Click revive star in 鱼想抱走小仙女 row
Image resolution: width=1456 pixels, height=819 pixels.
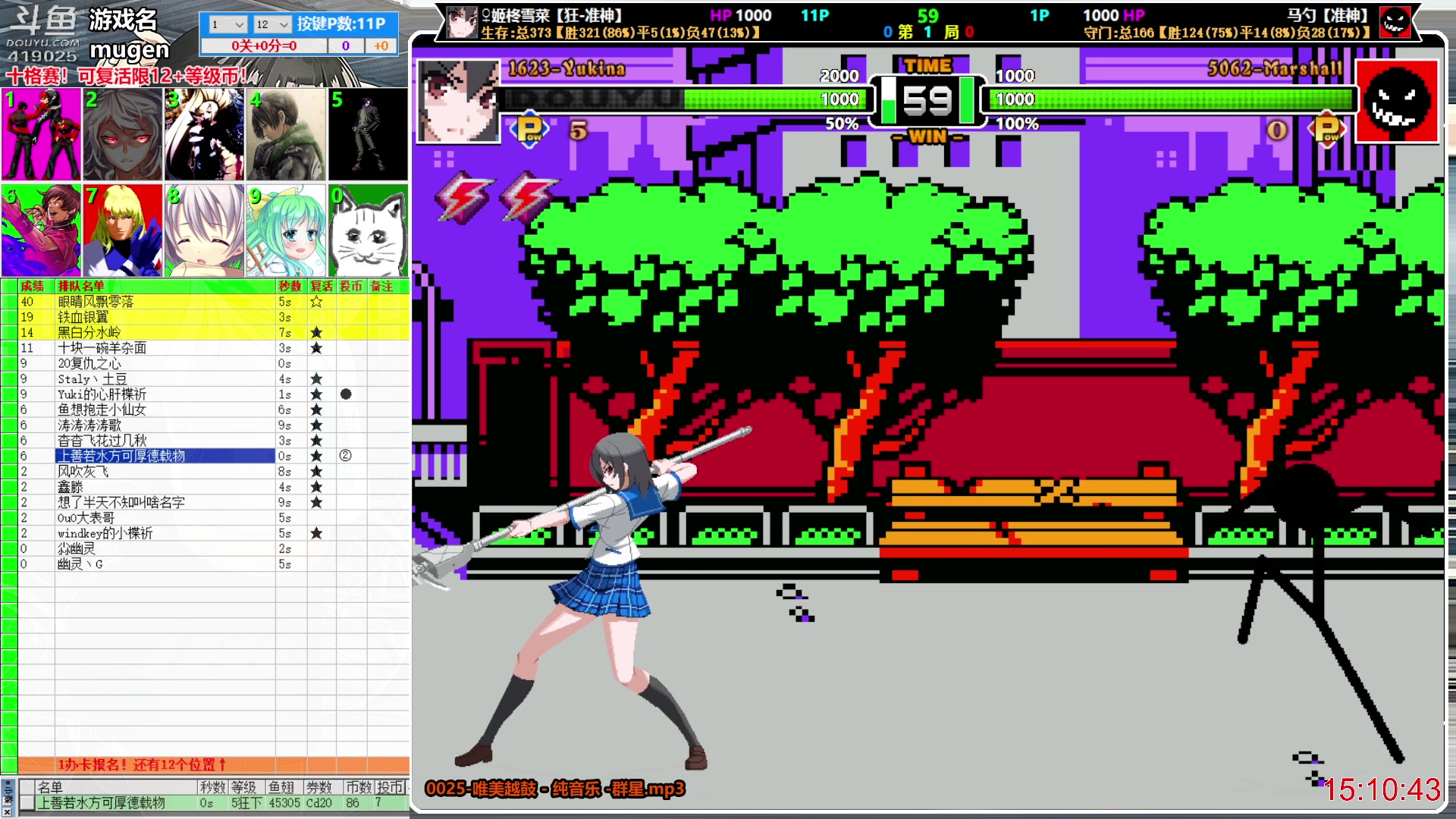pyautogui.click(x=316, y=410)
